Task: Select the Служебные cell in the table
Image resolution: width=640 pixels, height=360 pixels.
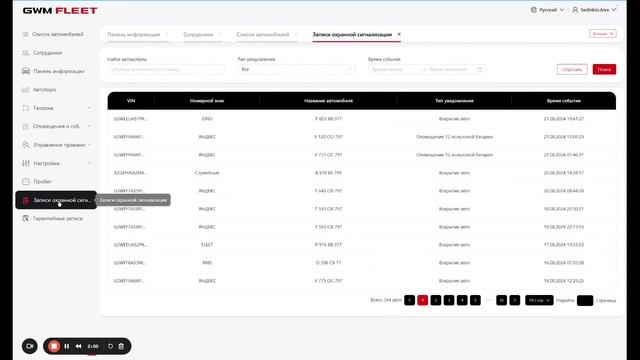Action: point(207,173)
